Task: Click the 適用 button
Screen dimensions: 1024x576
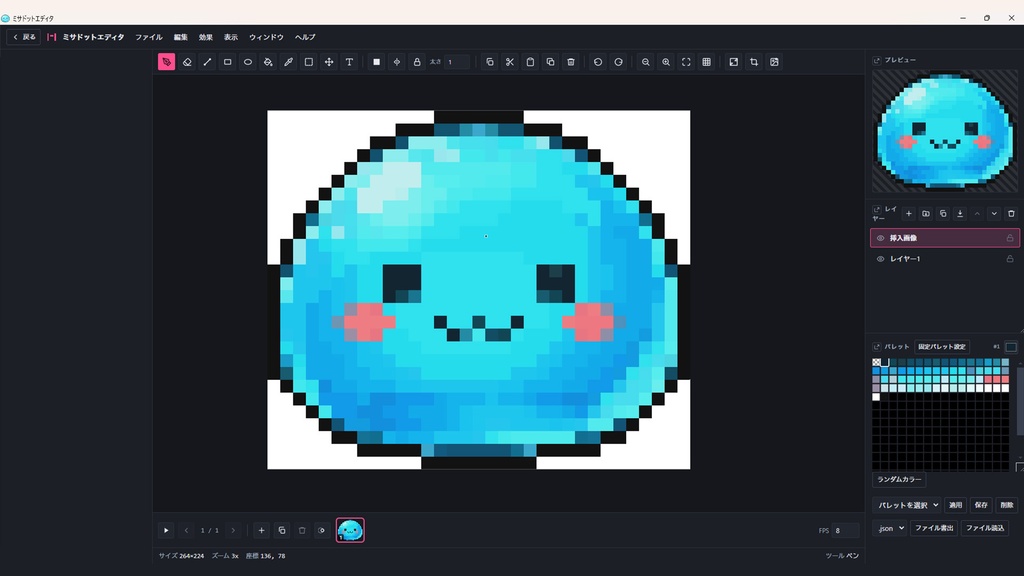Action: tap(955, 505)
